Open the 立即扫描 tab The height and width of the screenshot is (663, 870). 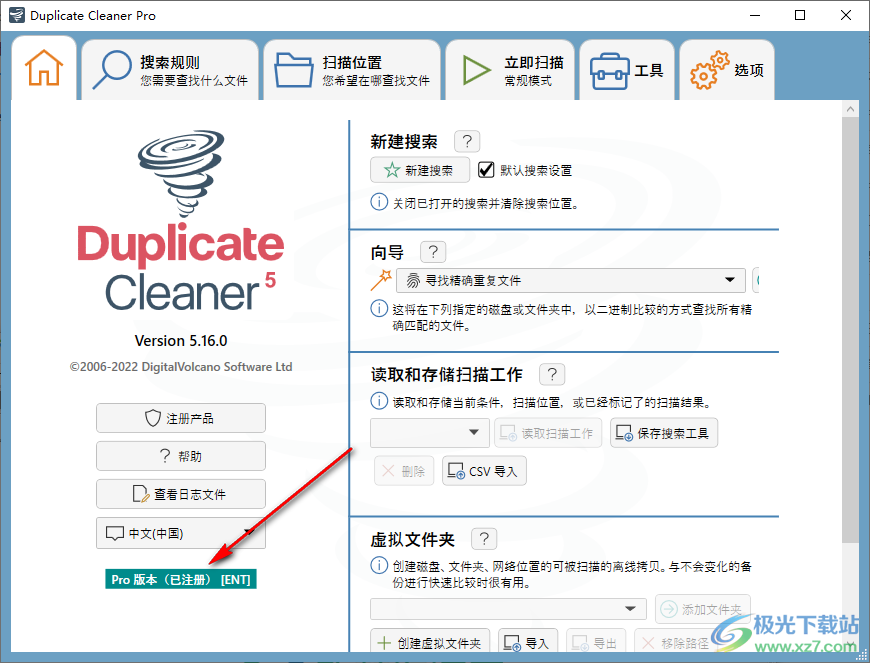tap(510, 70)
